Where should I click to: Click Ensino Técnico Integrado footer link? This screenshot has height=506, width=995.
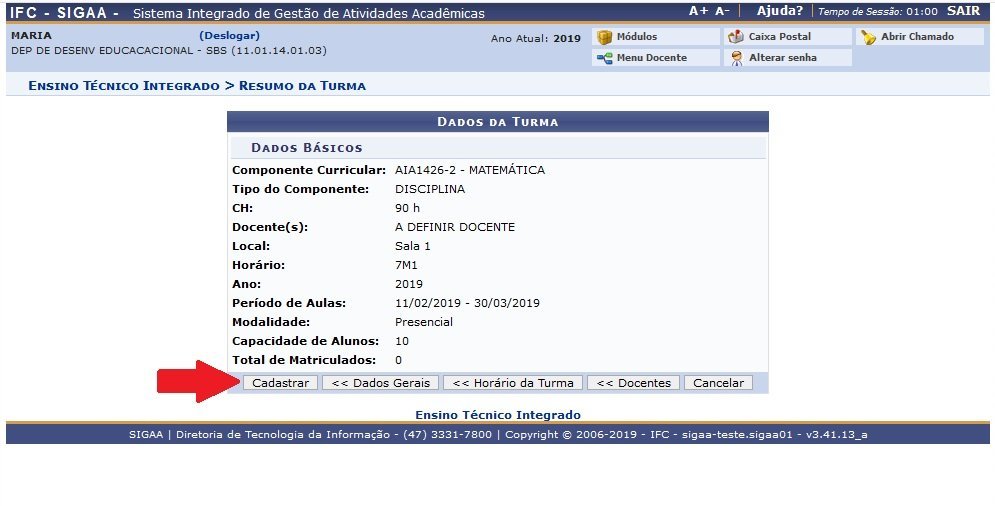[498, 415]
